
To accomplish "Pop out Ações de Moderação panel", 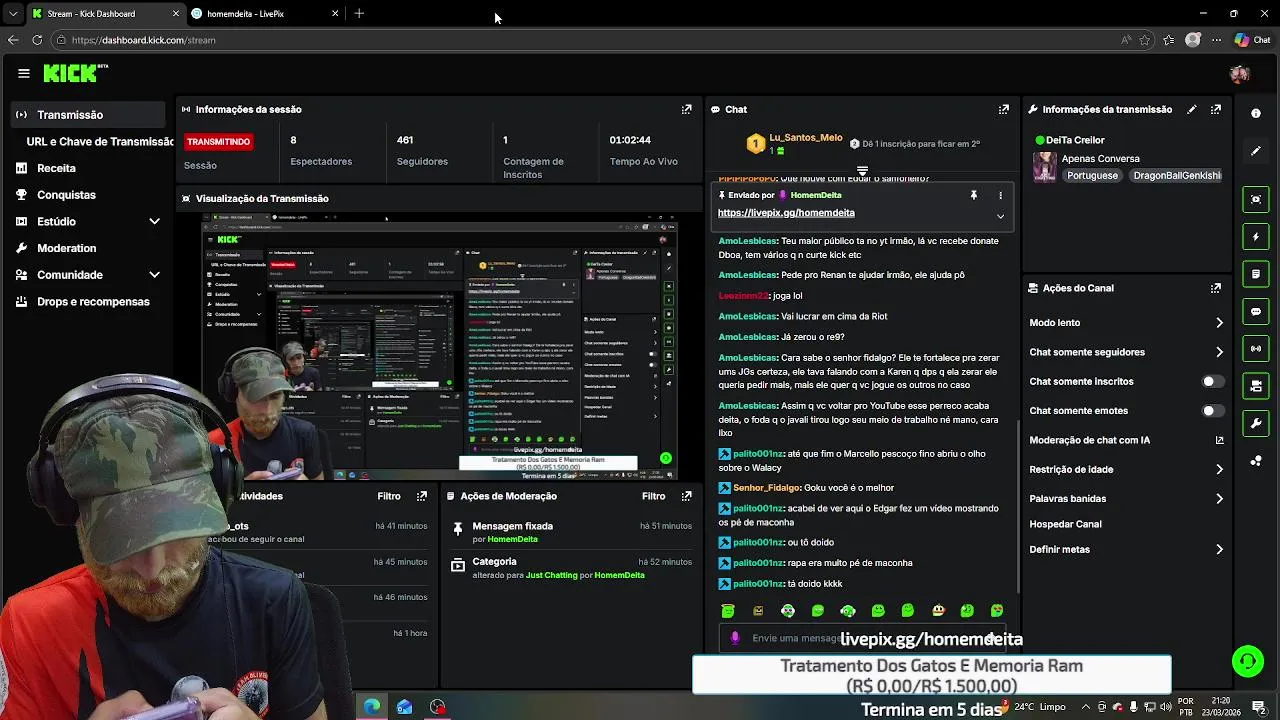I will tap(686, 496).
